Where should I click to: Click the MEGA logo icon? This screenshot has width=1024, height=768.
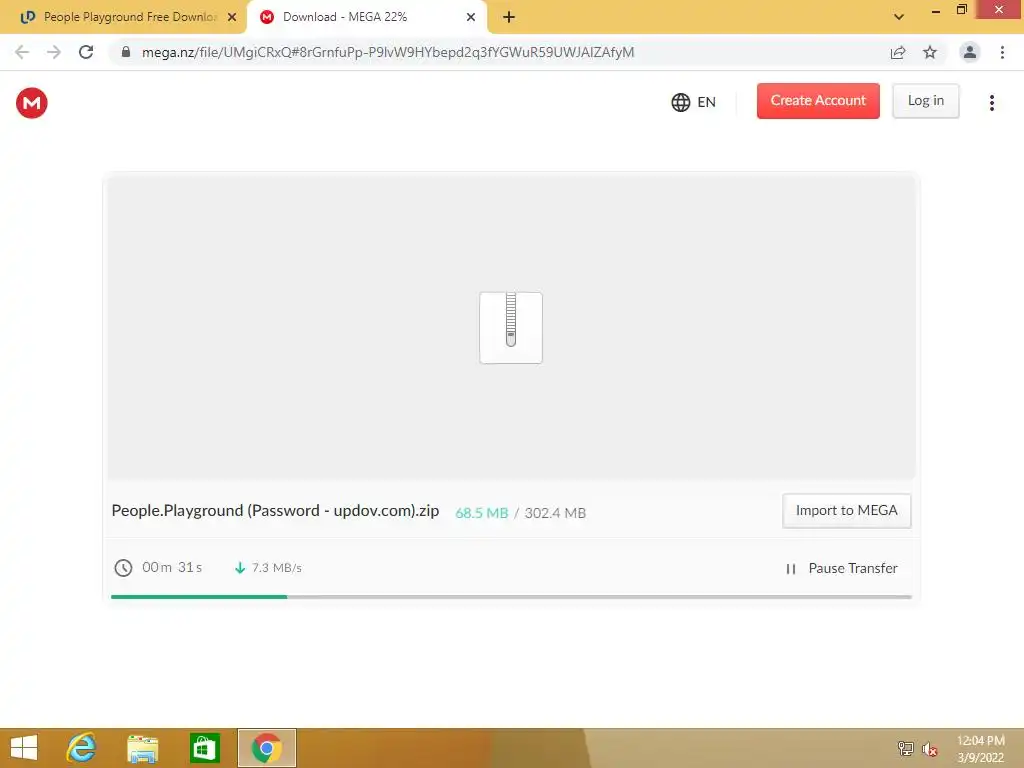(31, 103)
